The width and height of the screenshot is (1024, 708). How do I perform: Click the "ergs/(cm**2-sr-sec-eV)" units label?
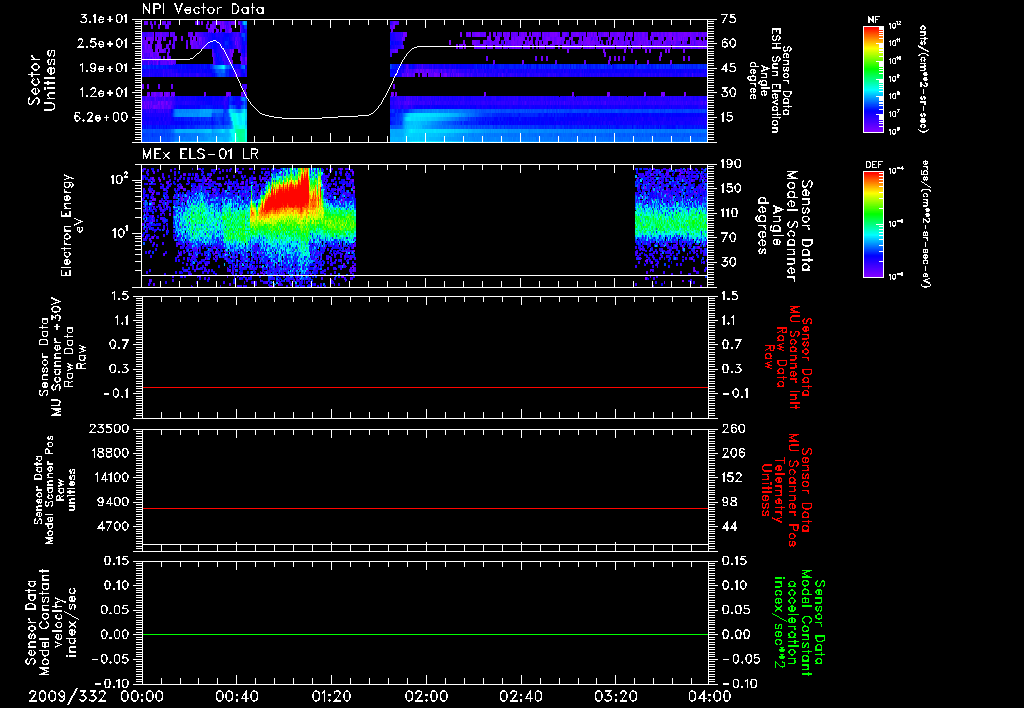925,224
